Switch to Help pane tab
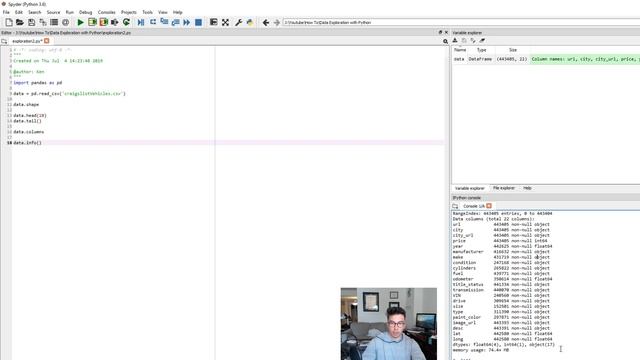The image size is (640, 360). [x=527, y=188]
